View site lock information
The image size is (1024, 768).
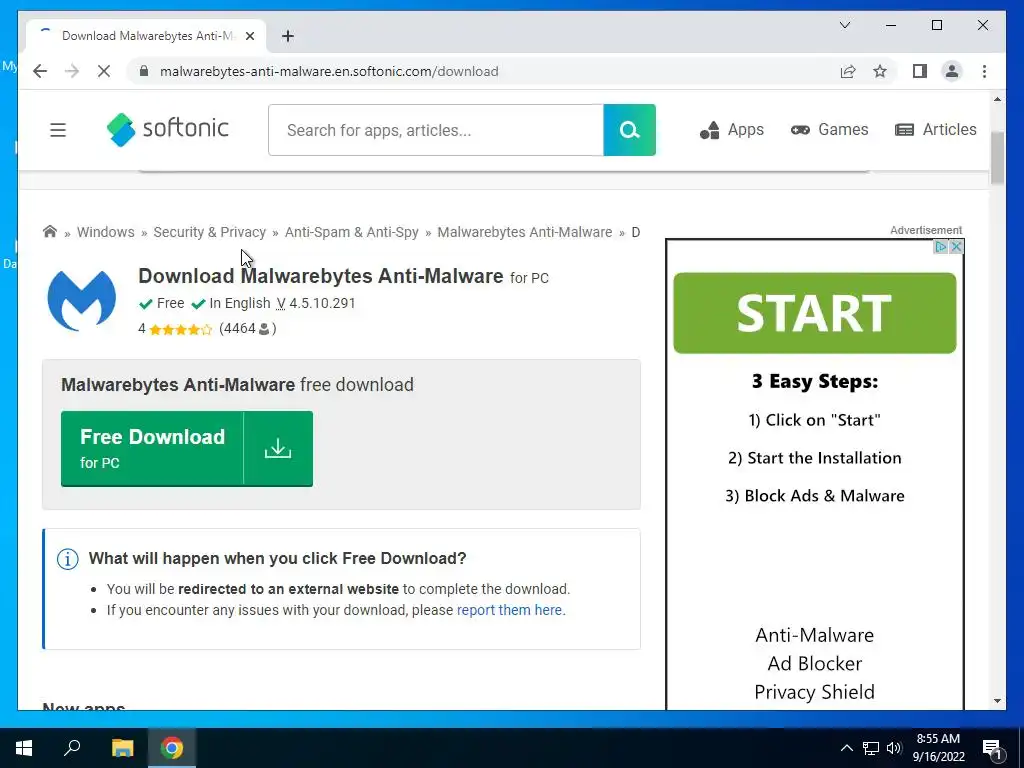pos(144,71)
